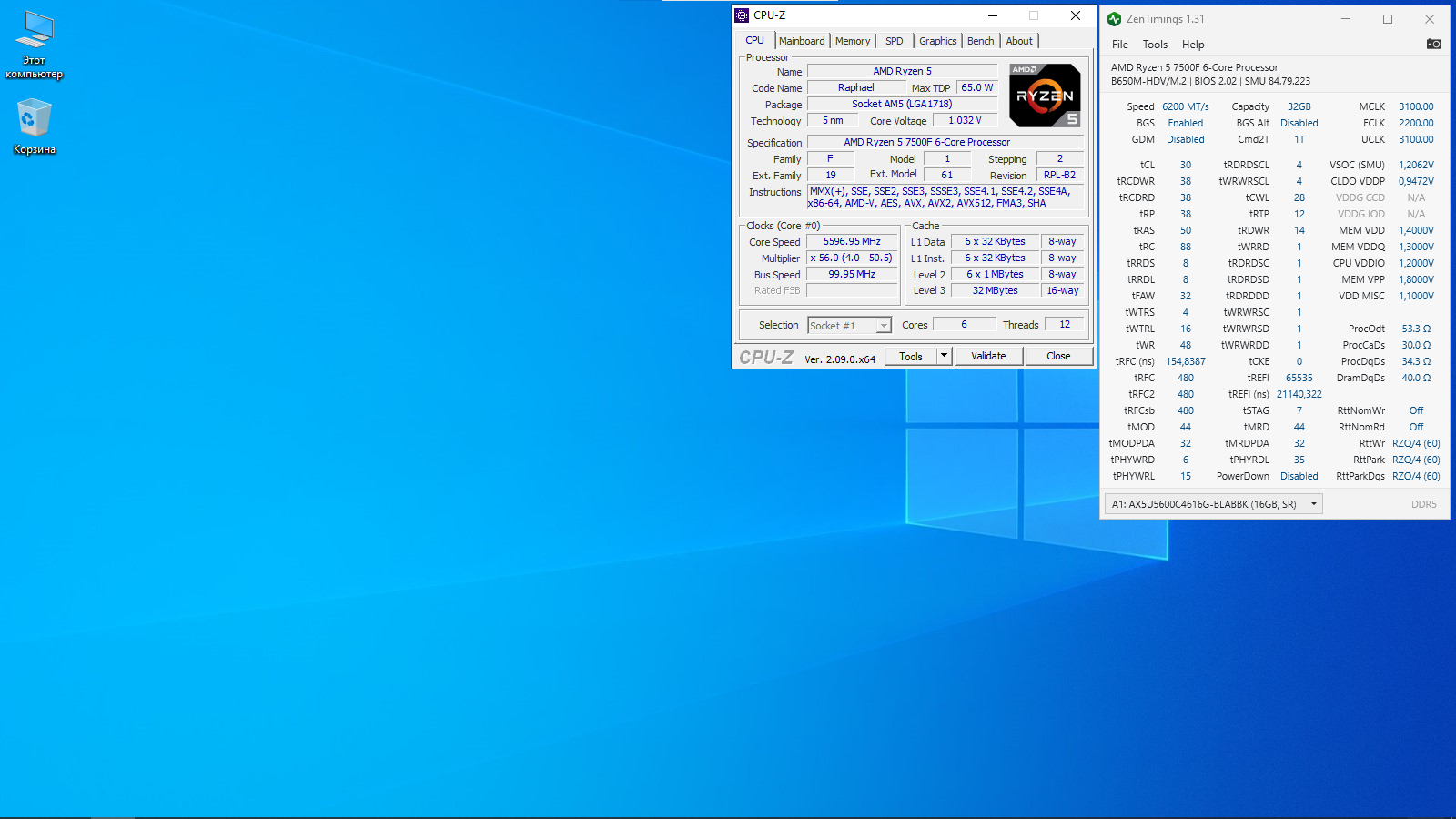Click the DDR5 label in ZenTimings

(x=1424, y=504)
